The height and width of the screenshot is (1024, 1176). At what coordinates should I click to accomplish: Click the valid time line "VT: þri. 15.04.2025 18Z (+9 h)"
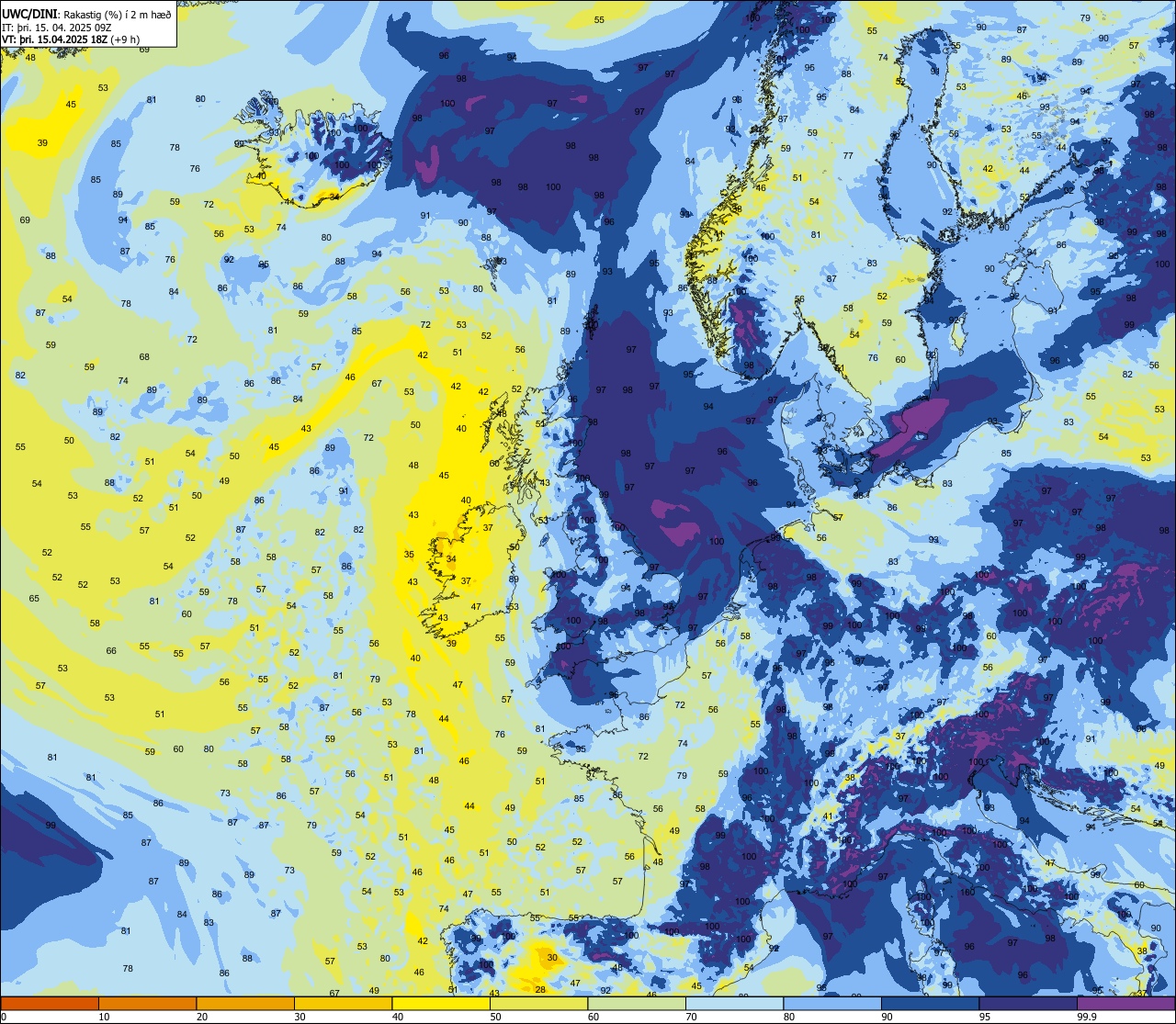(x=71, y=39)
